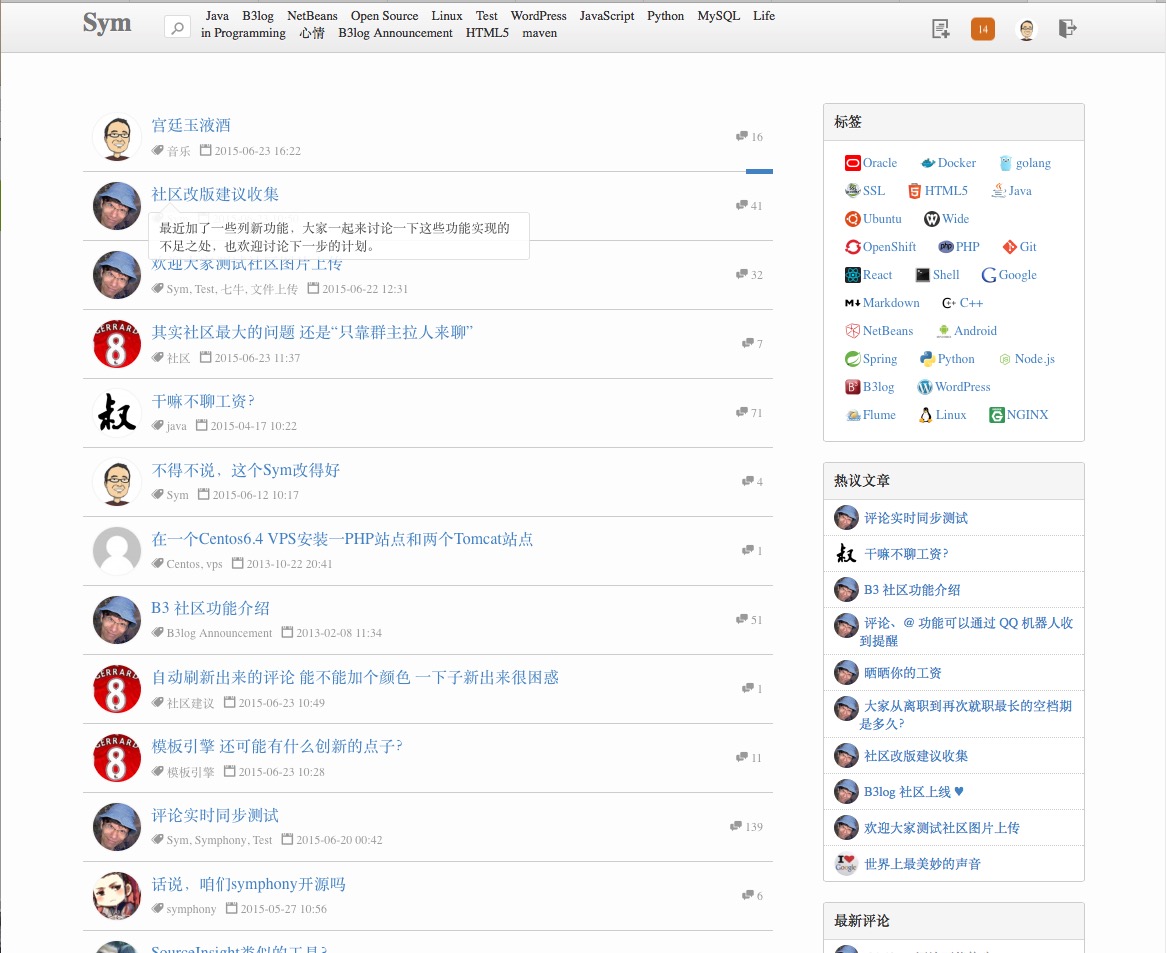Viewport: 1166px width, 953px height.
Task: Open hot article 大家从离职到再次就职最长的空档期
Action: (x=966, y=714)
